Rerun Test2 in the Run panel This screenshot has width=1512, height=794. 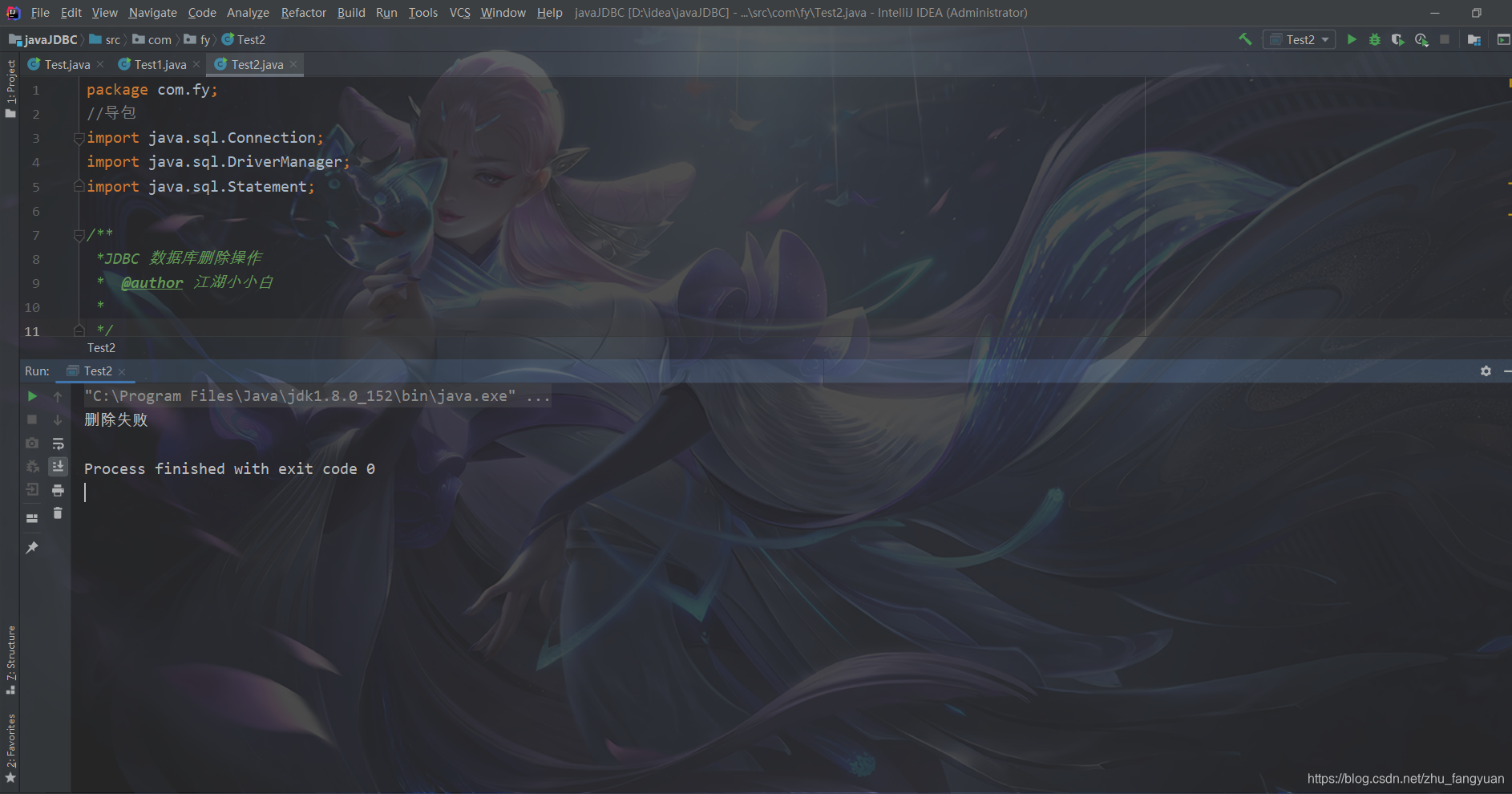click(x=32, y=396)
